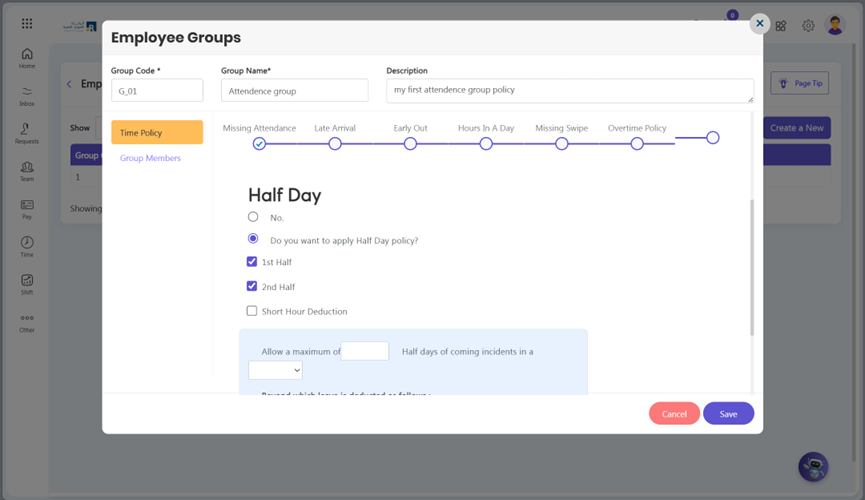865x500 pixels.
Task: Go to Home in the sidebar
Action: point(27,58)
